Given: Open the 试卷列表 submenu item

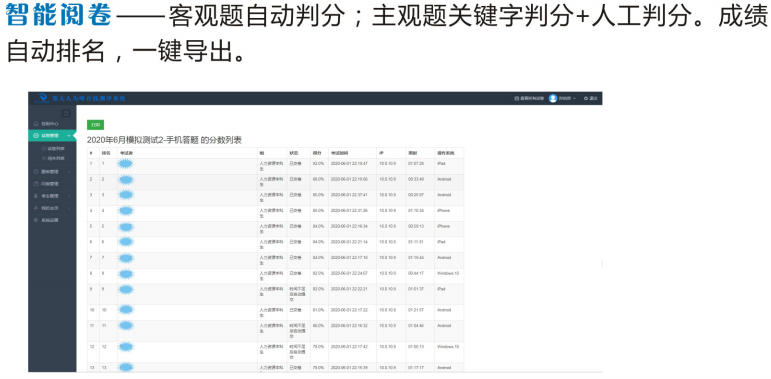Looking at the screenshot, I should (x=53, y=148).
